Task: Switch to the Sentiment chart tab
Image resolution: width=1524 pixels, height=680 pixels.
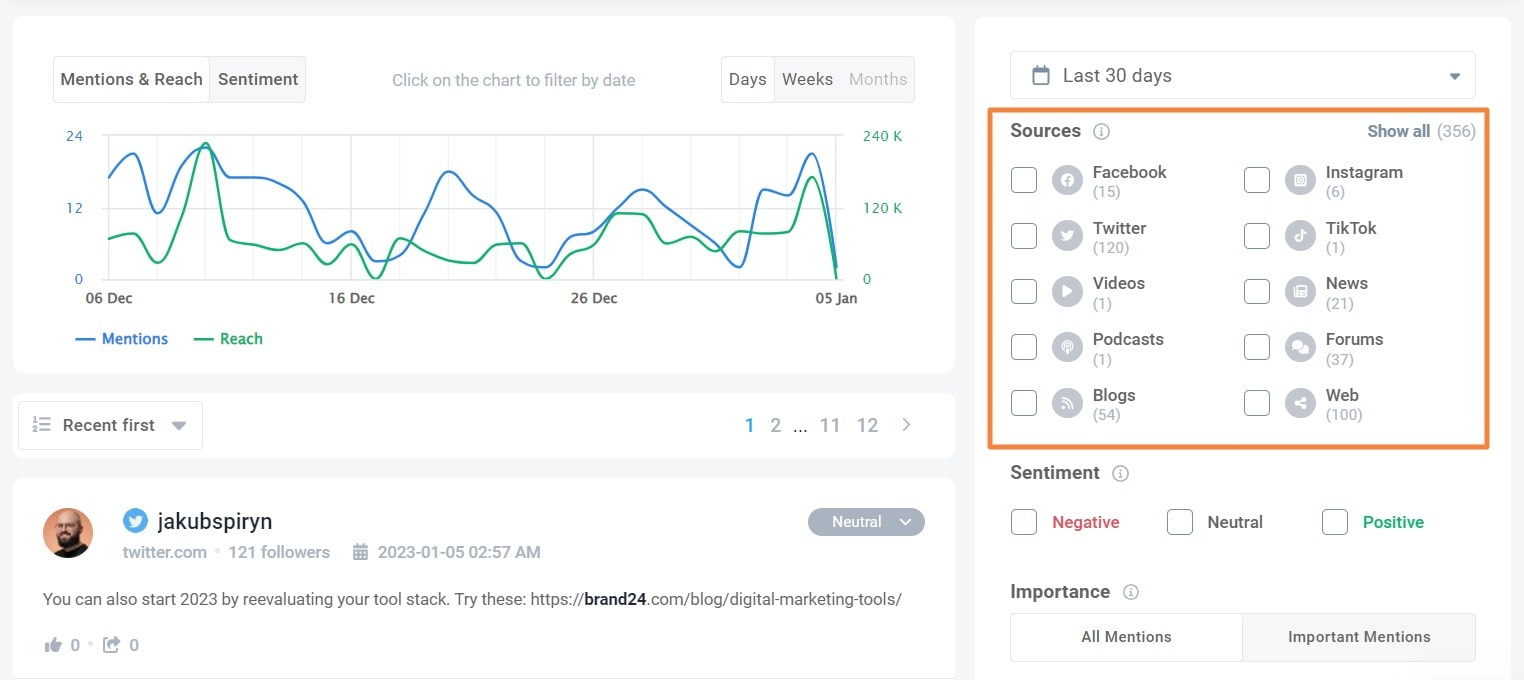Action: (258, 79)
